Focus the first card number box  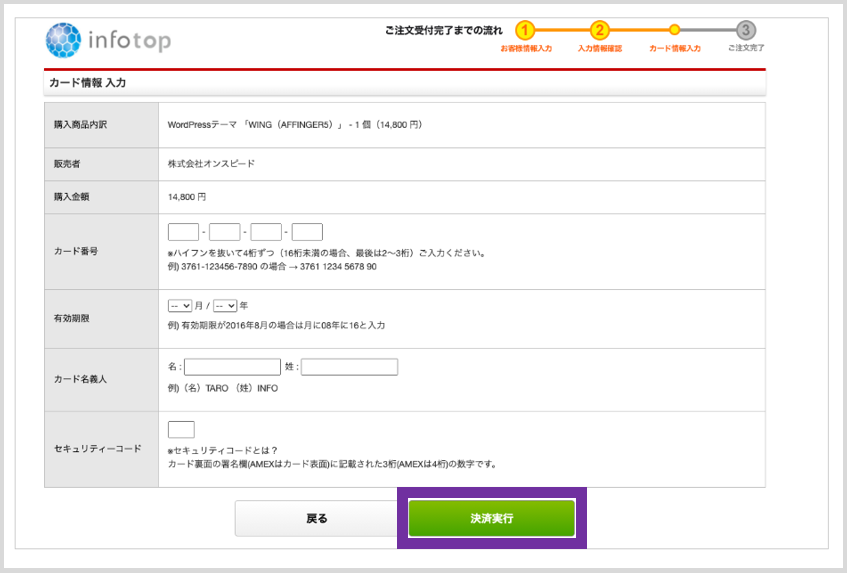tap(184, 232)
